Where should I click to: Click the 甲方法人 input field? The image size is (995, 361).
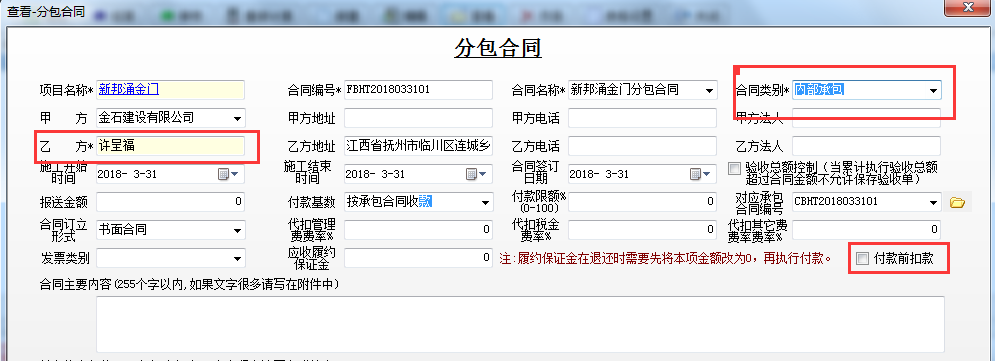click(867, 118)
